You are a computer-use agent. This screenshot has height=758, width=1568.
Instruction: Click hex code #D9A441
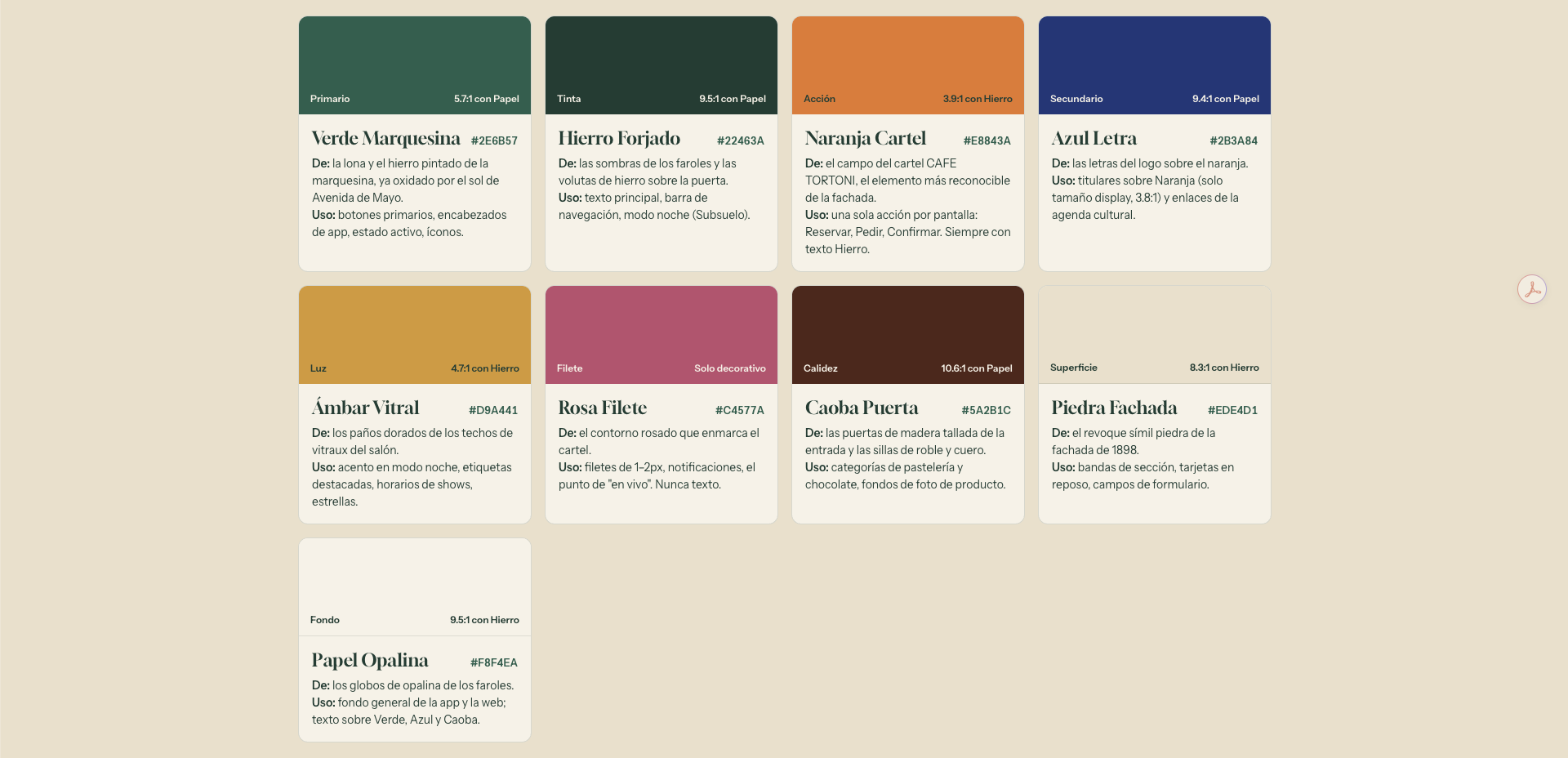pyautogui.click(x=493, y=410)
